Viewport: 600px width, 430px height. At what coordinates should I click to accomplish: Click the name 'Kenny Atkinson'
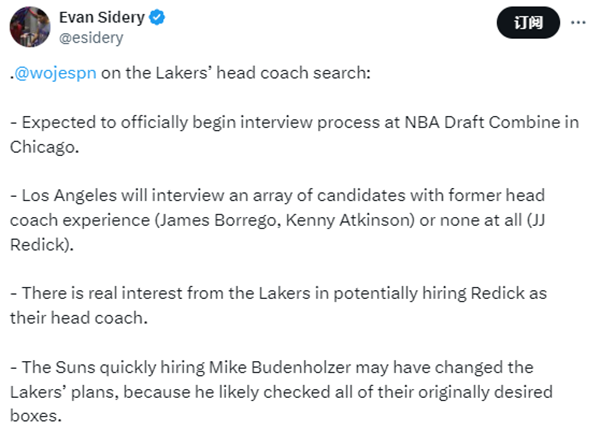coord(347,220)
